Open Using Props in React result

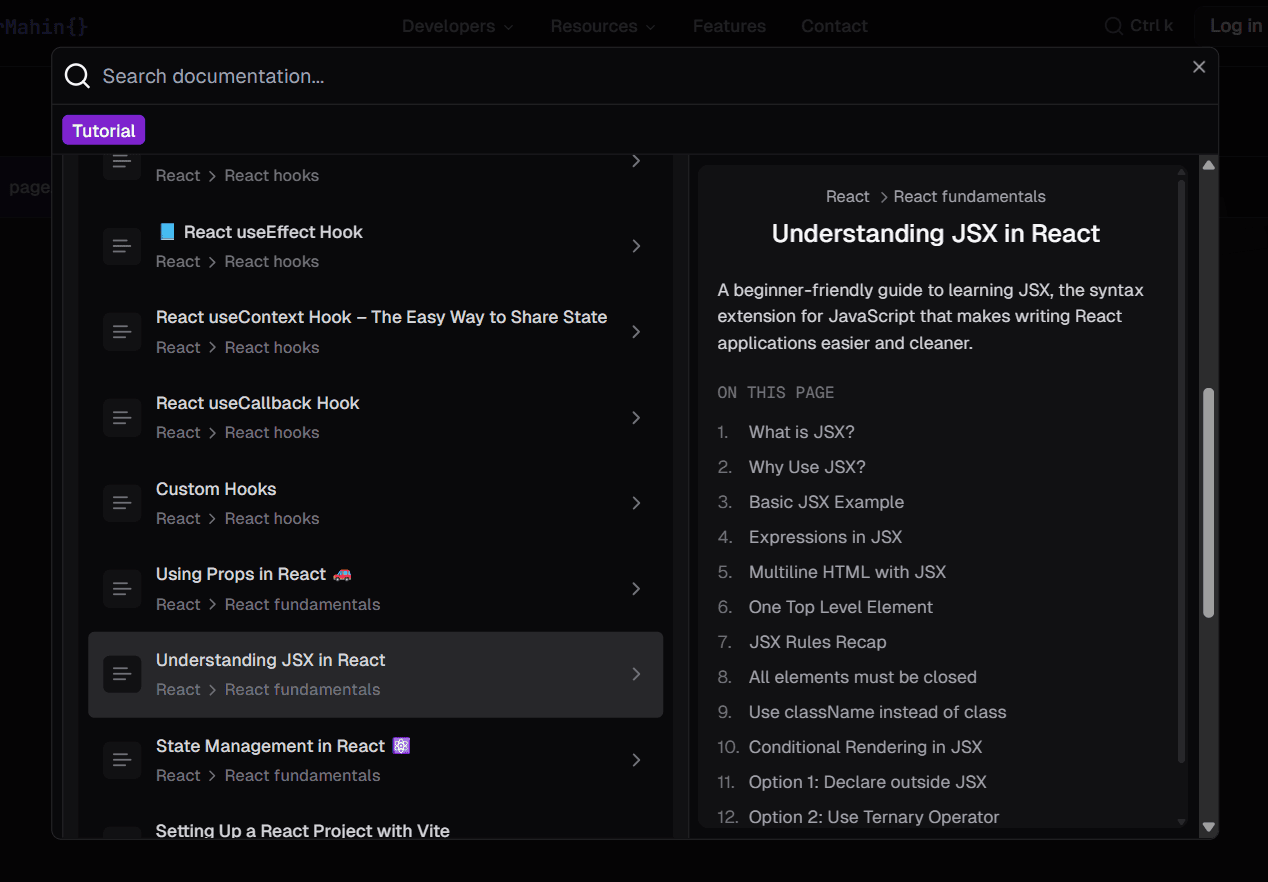click(x=375, y=589)
